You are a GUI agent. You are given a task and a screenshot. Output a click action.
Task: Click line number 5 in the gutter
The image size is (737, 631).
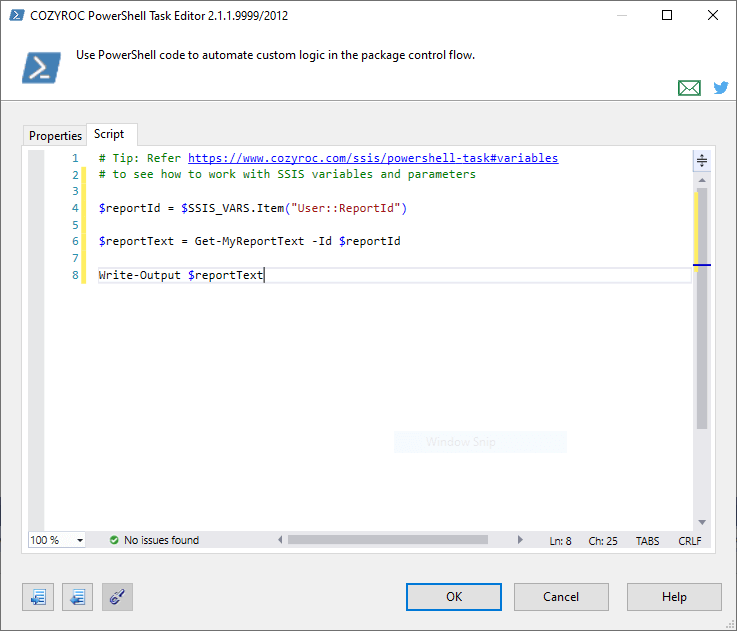[75, 225]
